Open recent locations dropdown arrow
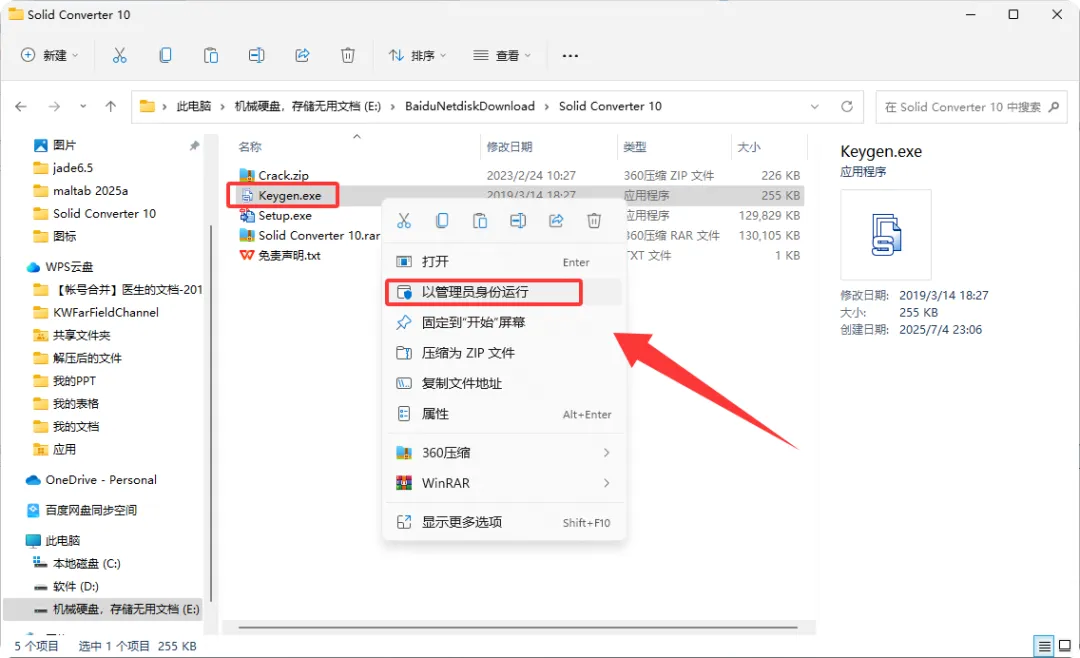The width and height of the screenshot is (1080, 658). pos(83,107)
